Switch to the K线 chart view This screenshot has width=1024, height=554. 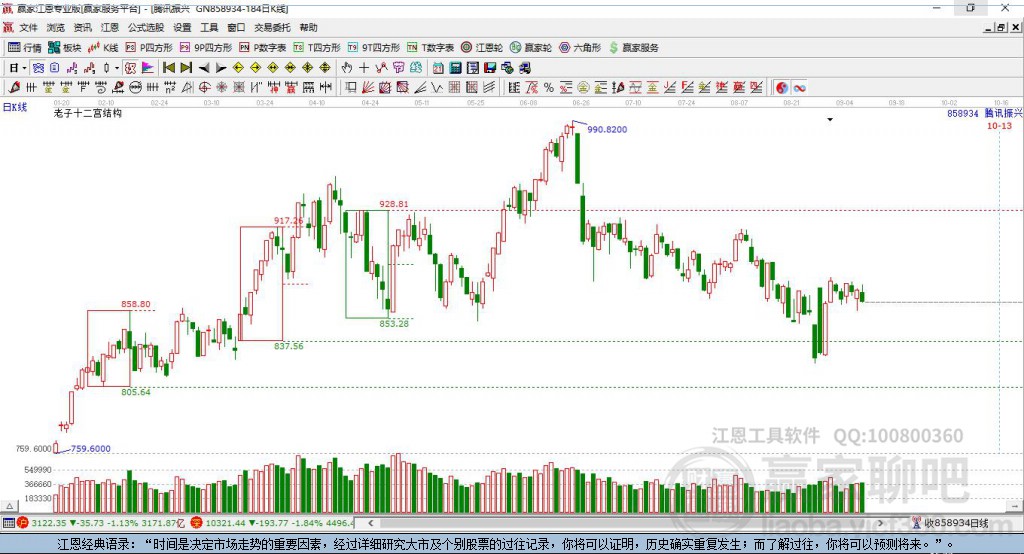click(103, 48)
